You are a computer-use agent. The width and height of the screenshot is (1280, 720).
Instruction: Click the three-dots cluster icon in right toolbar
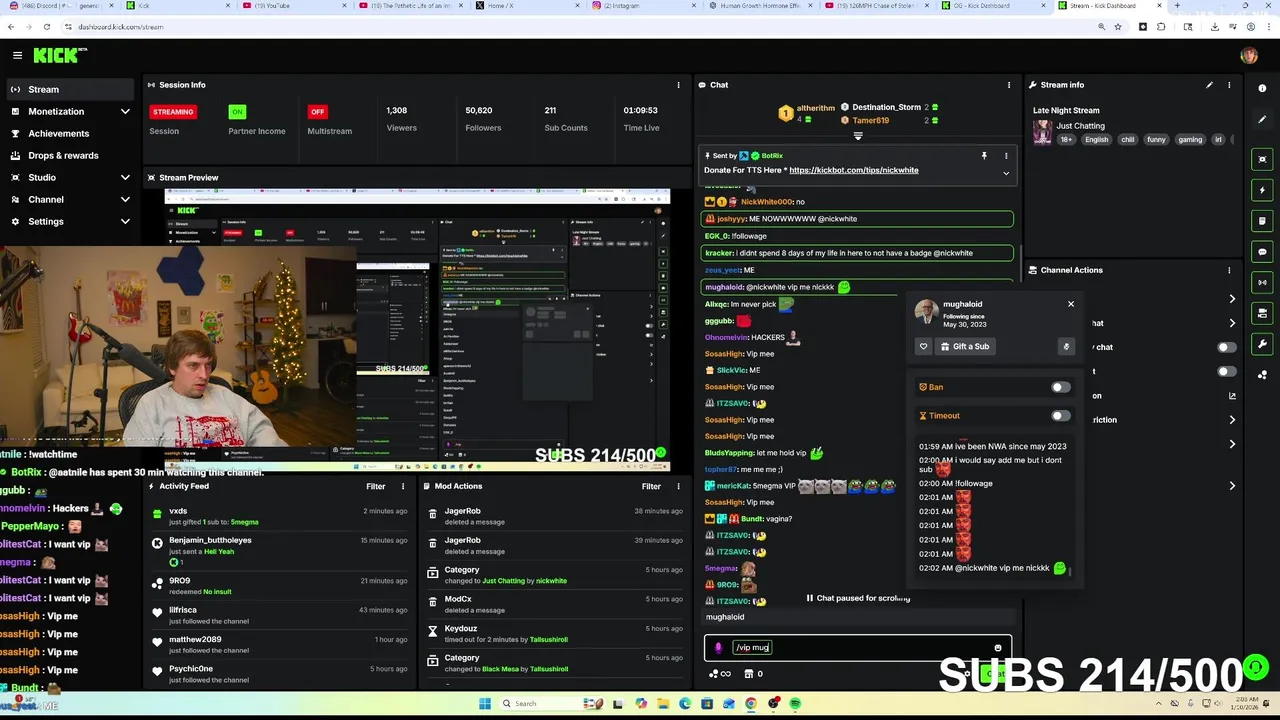(1262, 375)
